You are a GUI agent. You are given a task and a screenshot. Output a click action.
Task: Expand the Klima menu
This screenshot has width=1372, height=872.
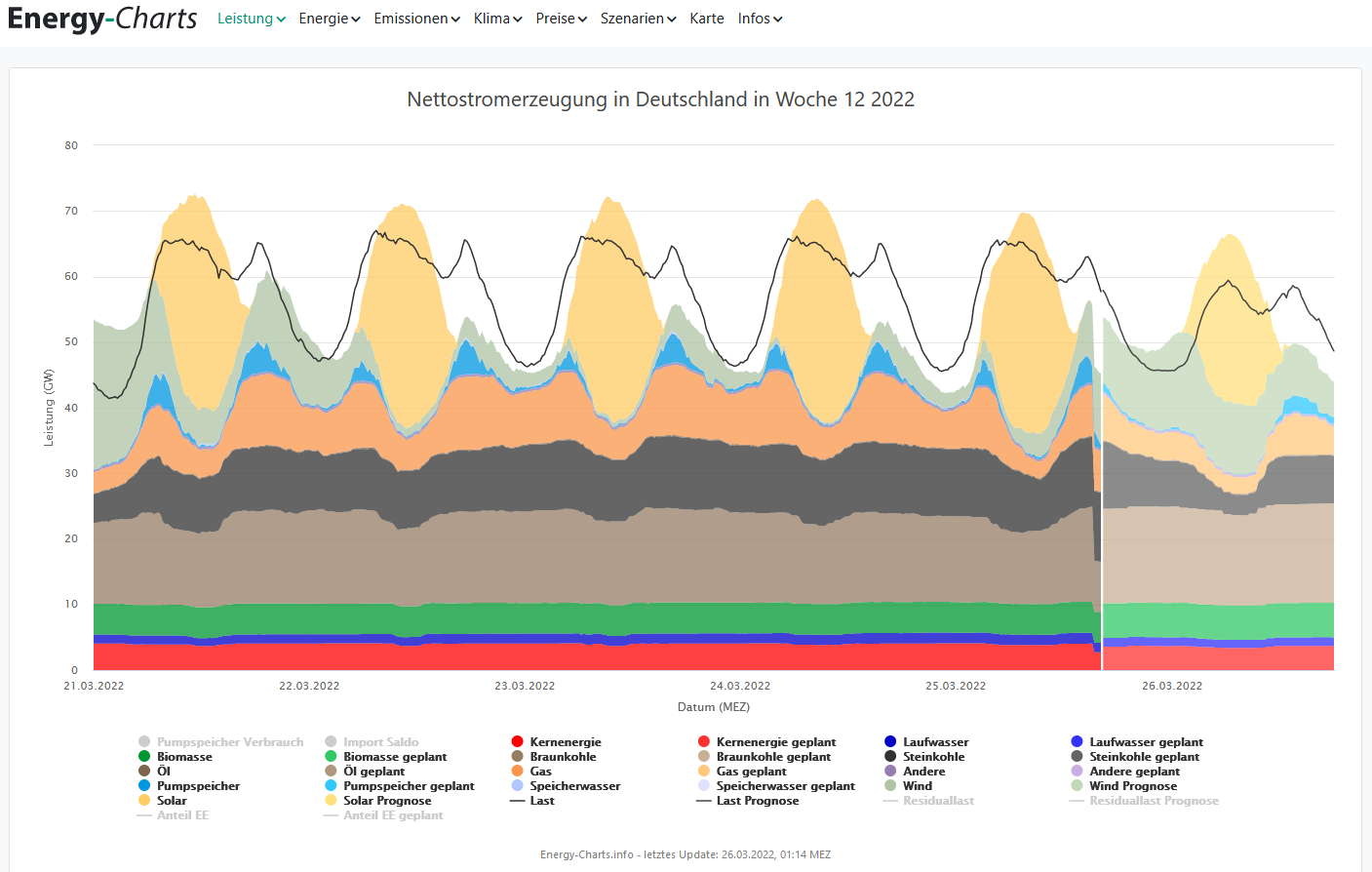497,19
